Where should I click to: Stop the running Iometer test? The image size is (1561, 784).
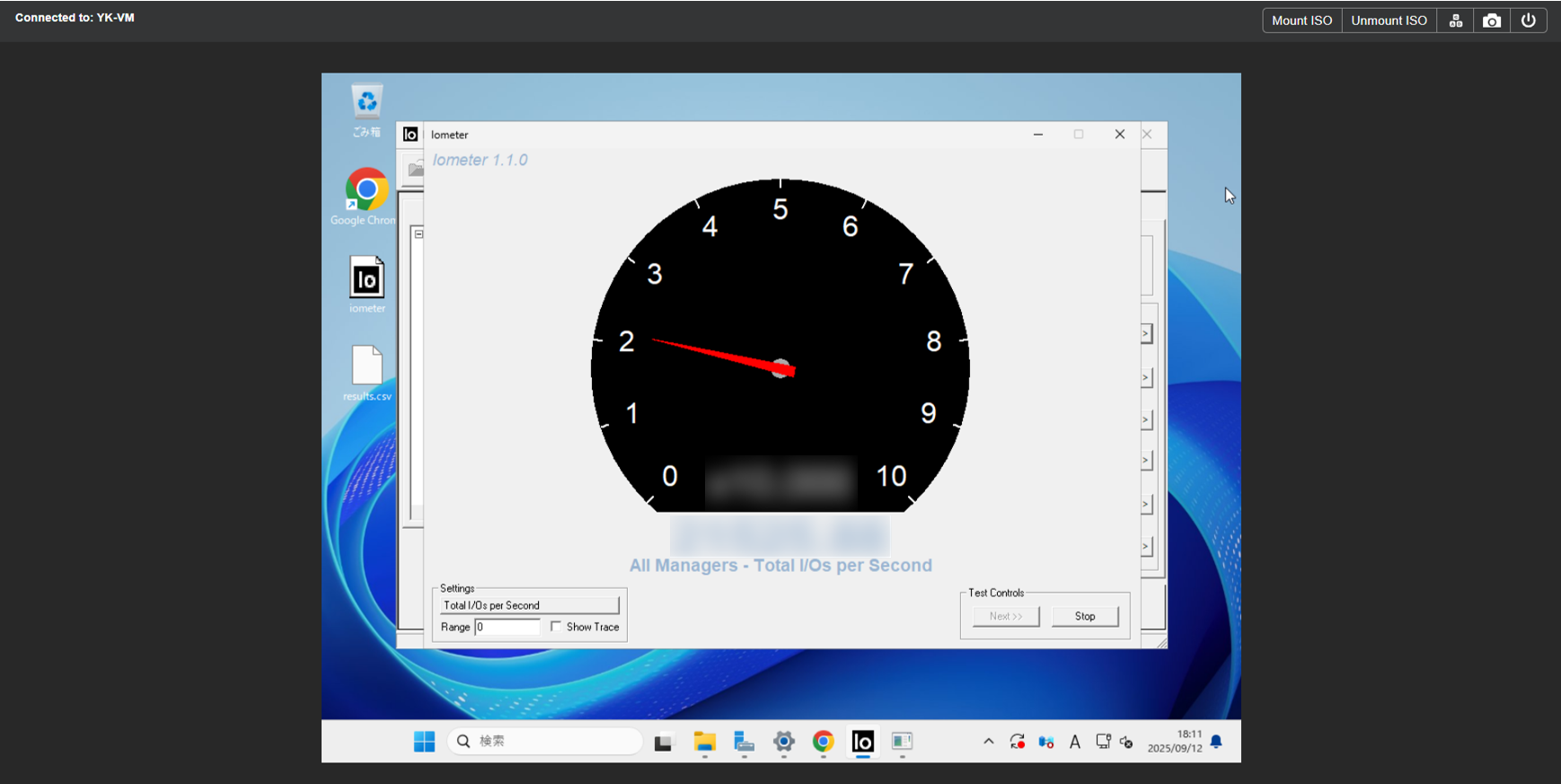(x=1084, y=616)
